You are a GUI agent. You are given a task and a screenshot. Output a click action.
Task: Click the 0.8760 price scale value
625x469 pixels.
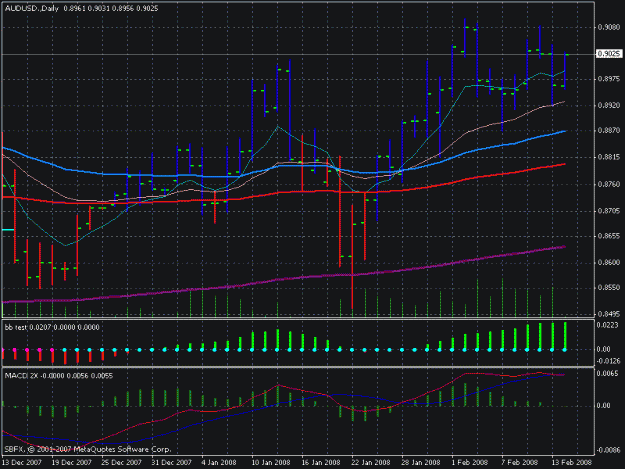(x=609, y=184)
